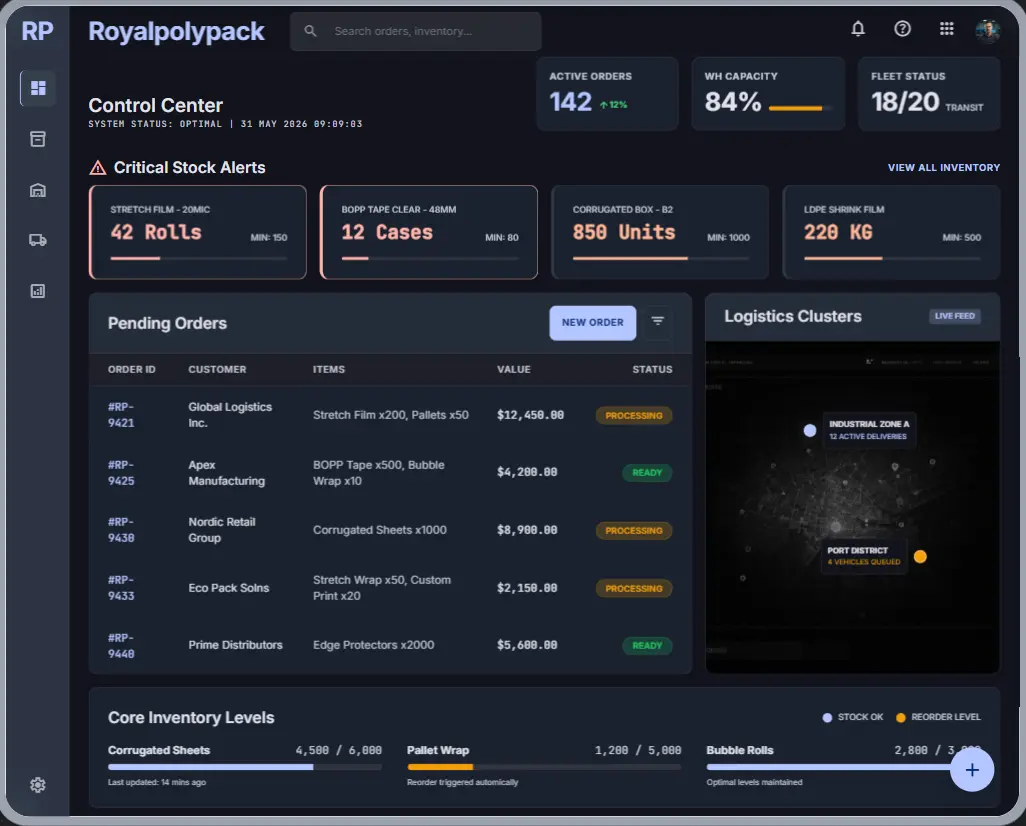Sort by CUSTOMER column header

point(217,369)
